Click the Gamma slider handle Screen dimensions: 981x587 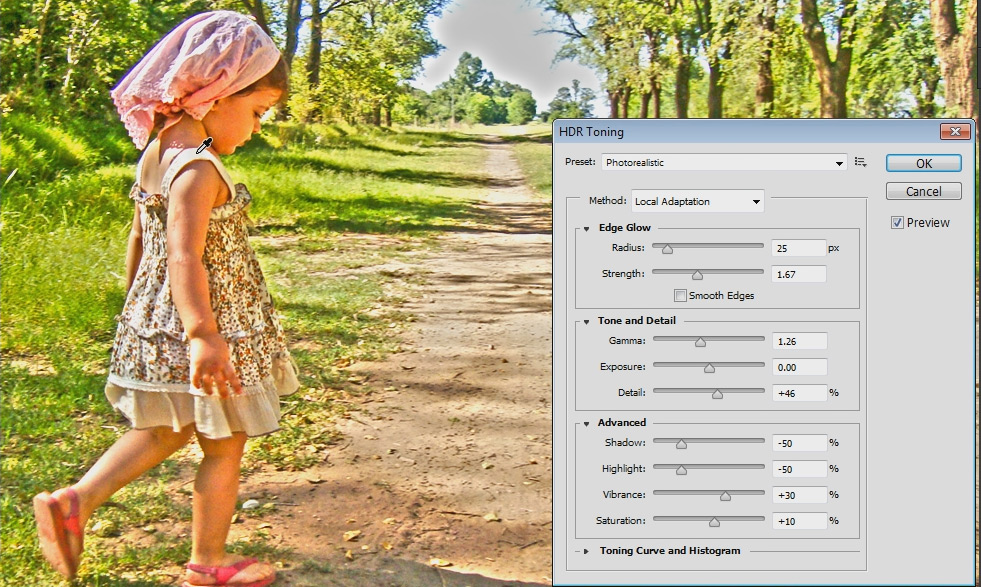click(x=701, y=340)
